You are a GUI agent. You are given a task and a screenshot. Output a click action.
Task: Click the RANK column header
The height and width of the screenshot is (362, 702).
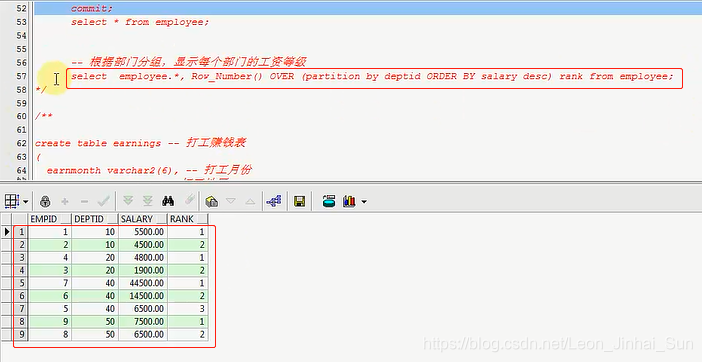click(x=181, y=219)
